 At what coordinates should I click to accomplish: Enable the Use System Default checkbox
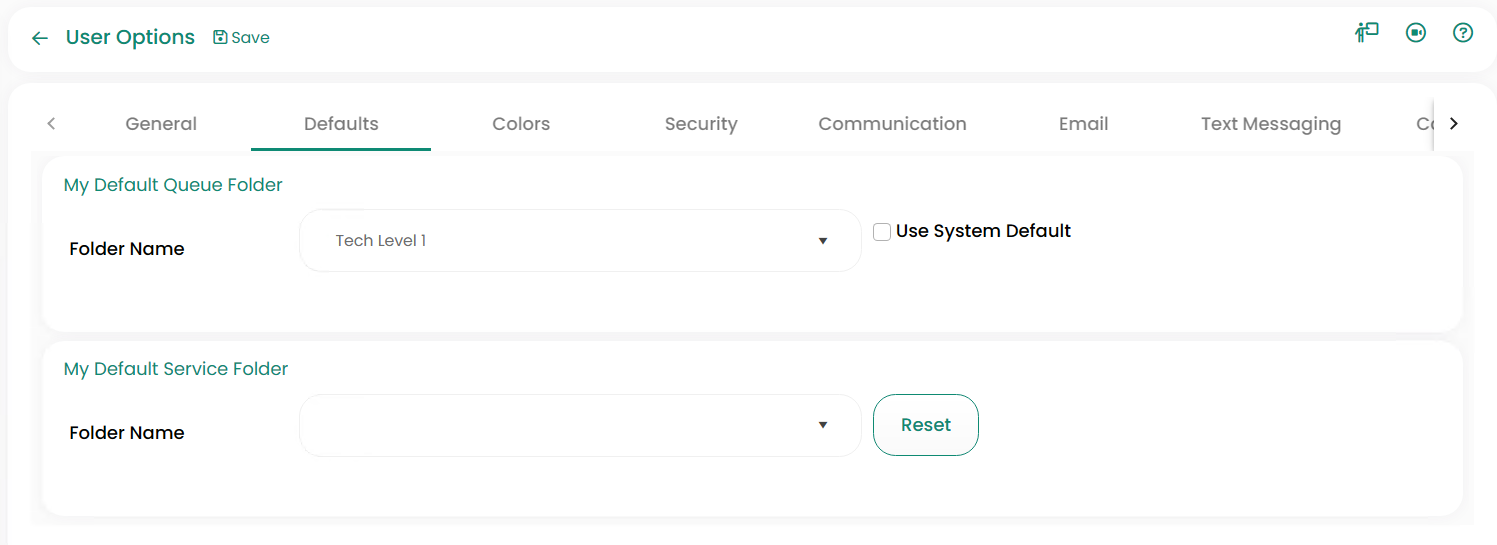pos(882,232)
